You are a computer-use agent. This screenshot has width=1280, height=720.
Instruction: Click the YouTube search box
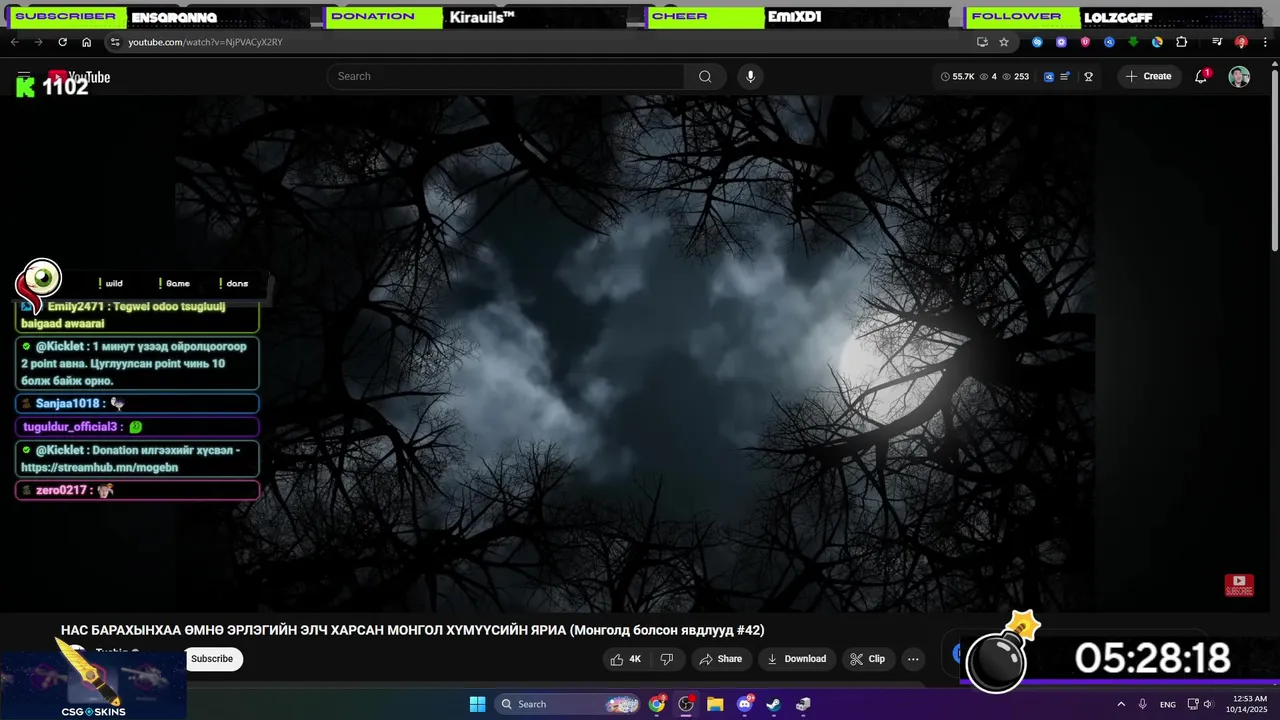click(506, 76)
